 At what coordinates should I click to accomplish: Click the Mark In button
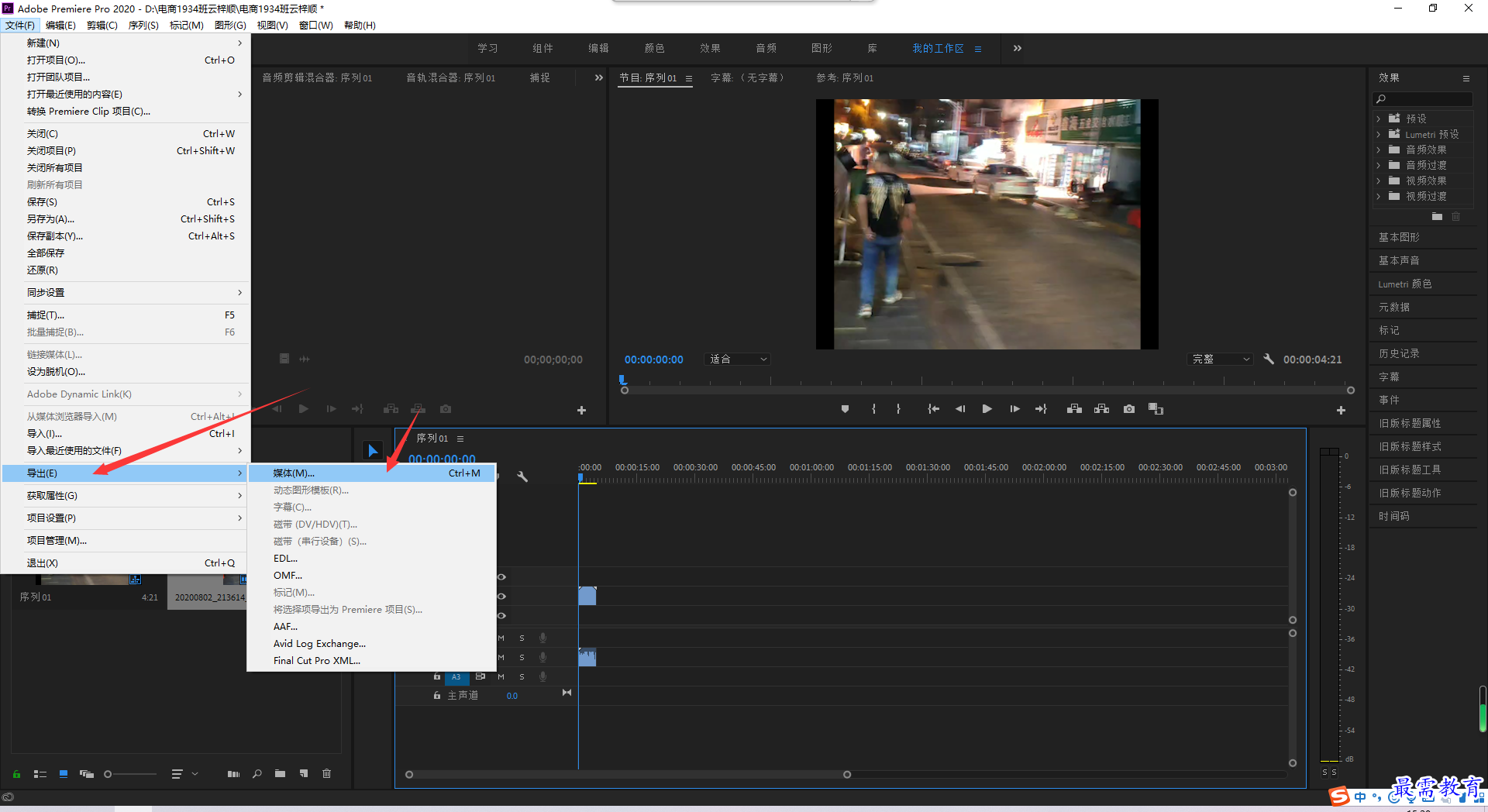(873, 409)
